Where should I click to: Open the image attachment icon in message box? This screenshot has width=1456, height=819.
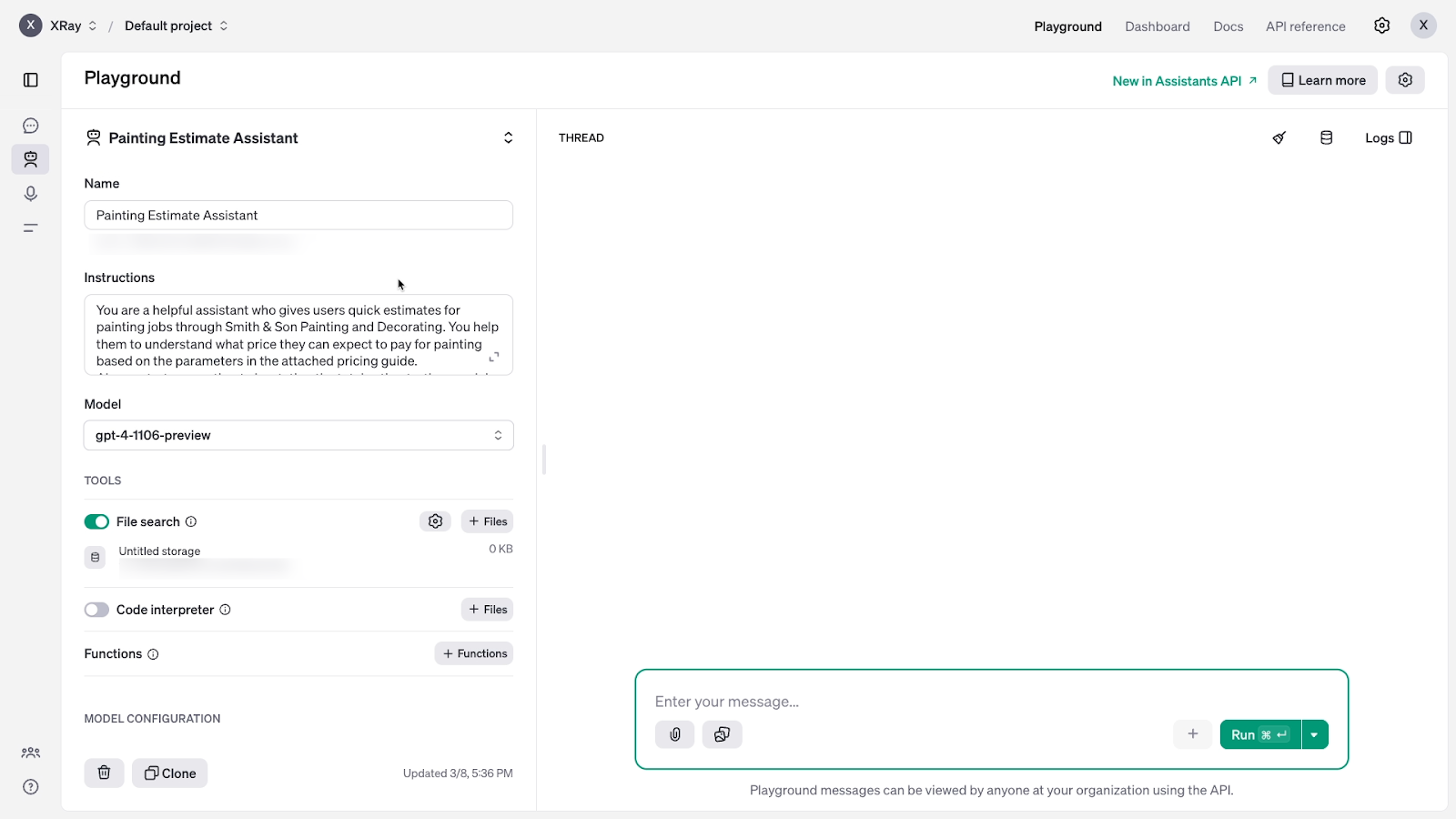coord(722,734)
